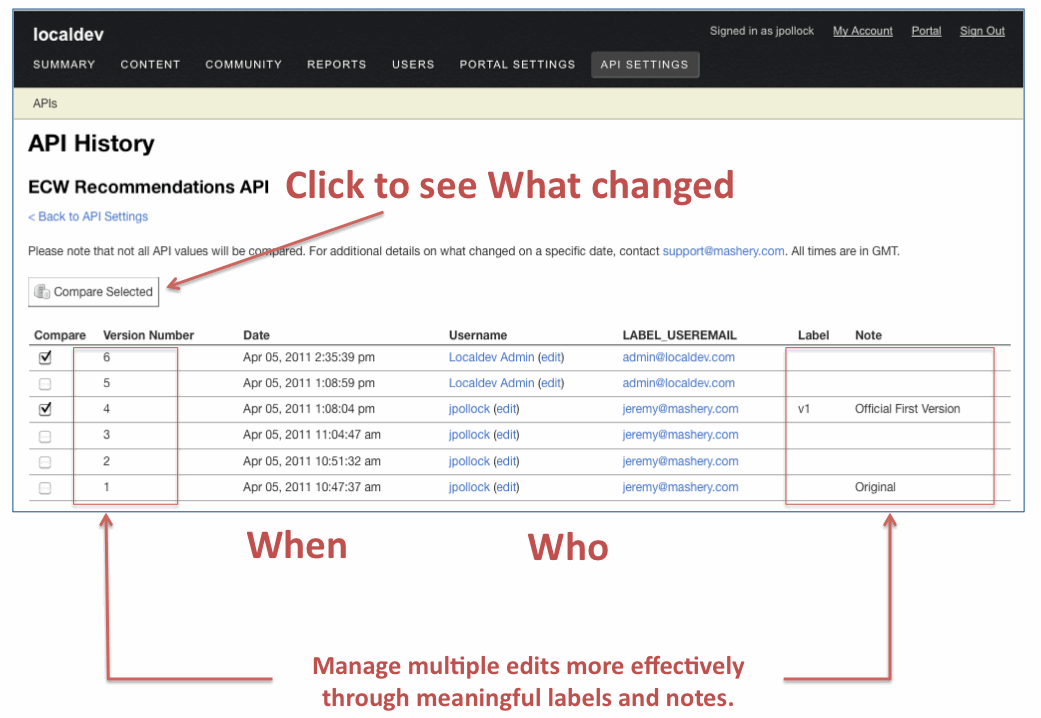The width and height of the screenshot is (1041, 718).
Task: Click edit link in version 3 row
Action: tap(507, 435)
